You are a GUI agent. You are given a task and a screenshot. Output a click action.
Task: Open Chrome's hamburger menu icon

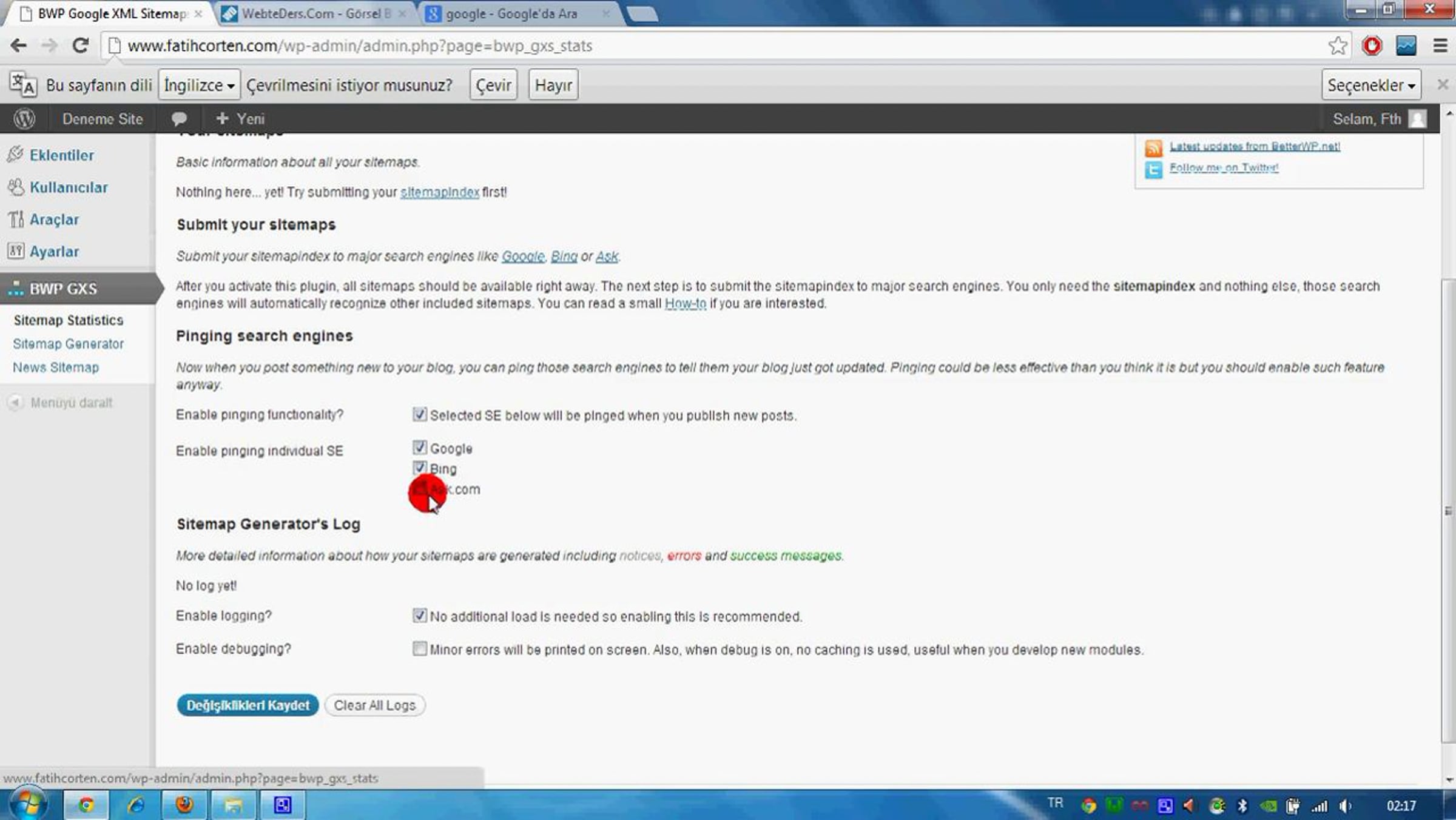pyautogui.click(x=1440, y=45)
